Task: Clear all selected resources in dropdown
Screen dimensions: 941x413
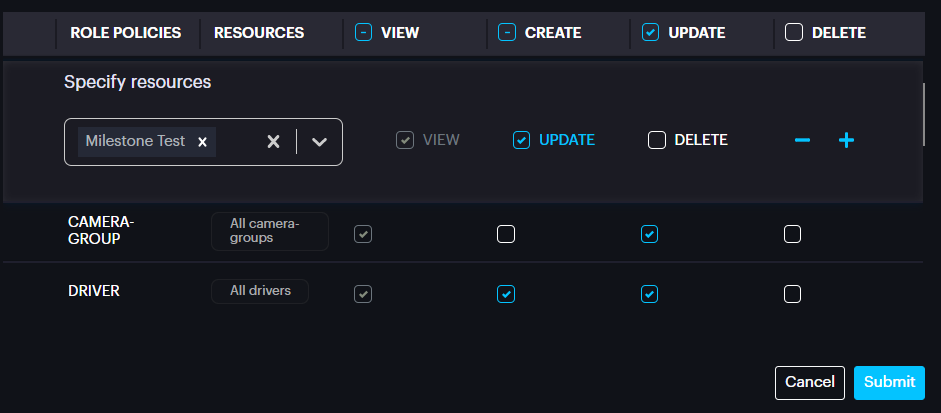Action: [273, 142]
